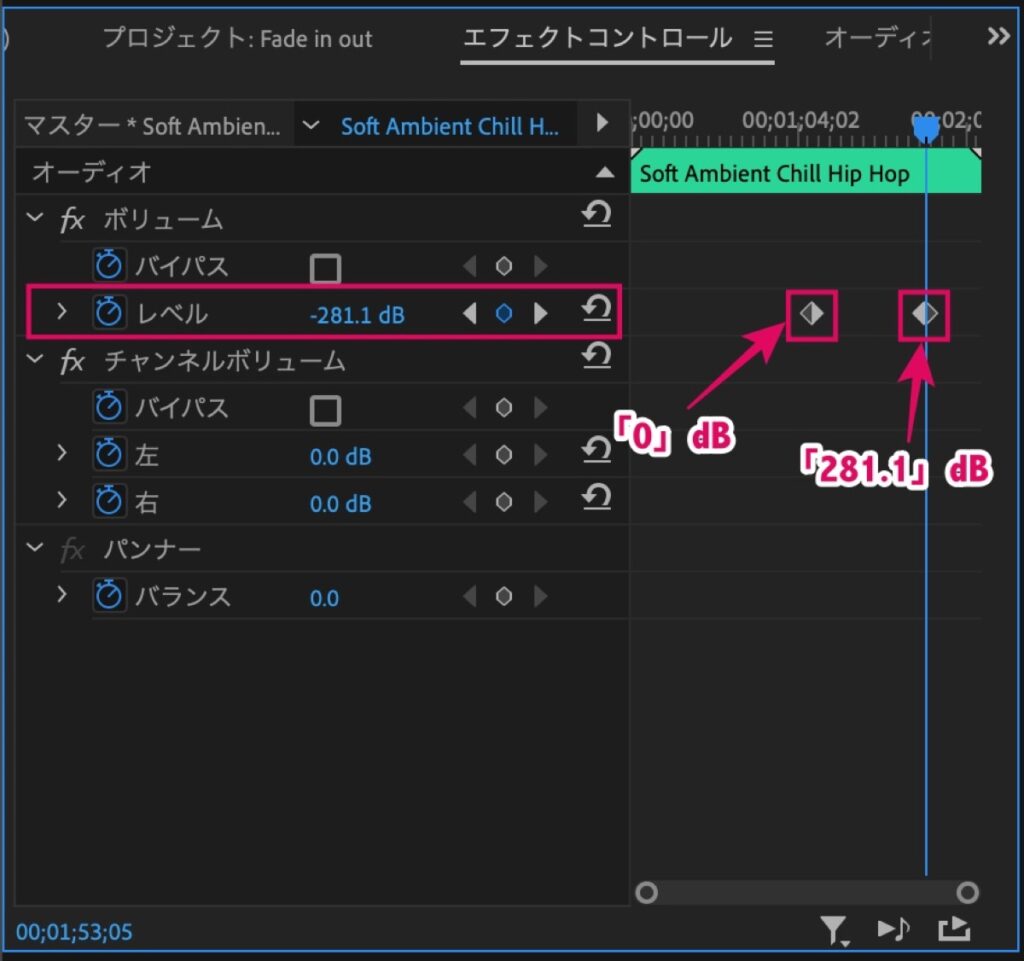Open the オーディオ panel tab
Screen dimensions: 1024x961
tap(877, 38)
